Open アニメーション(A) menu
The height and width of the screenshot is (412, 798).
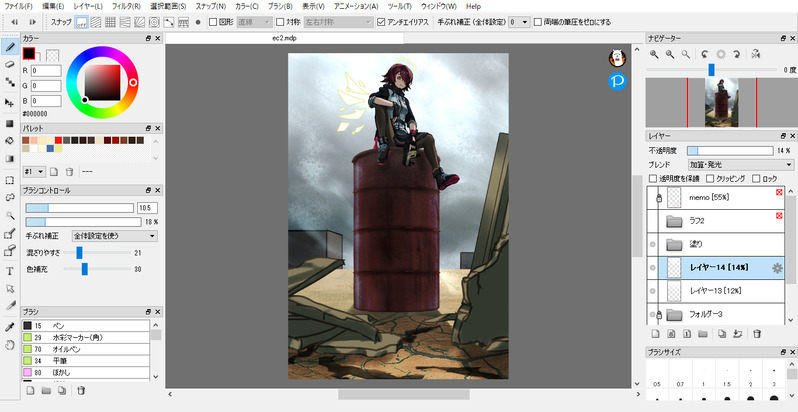coord(356,7)
